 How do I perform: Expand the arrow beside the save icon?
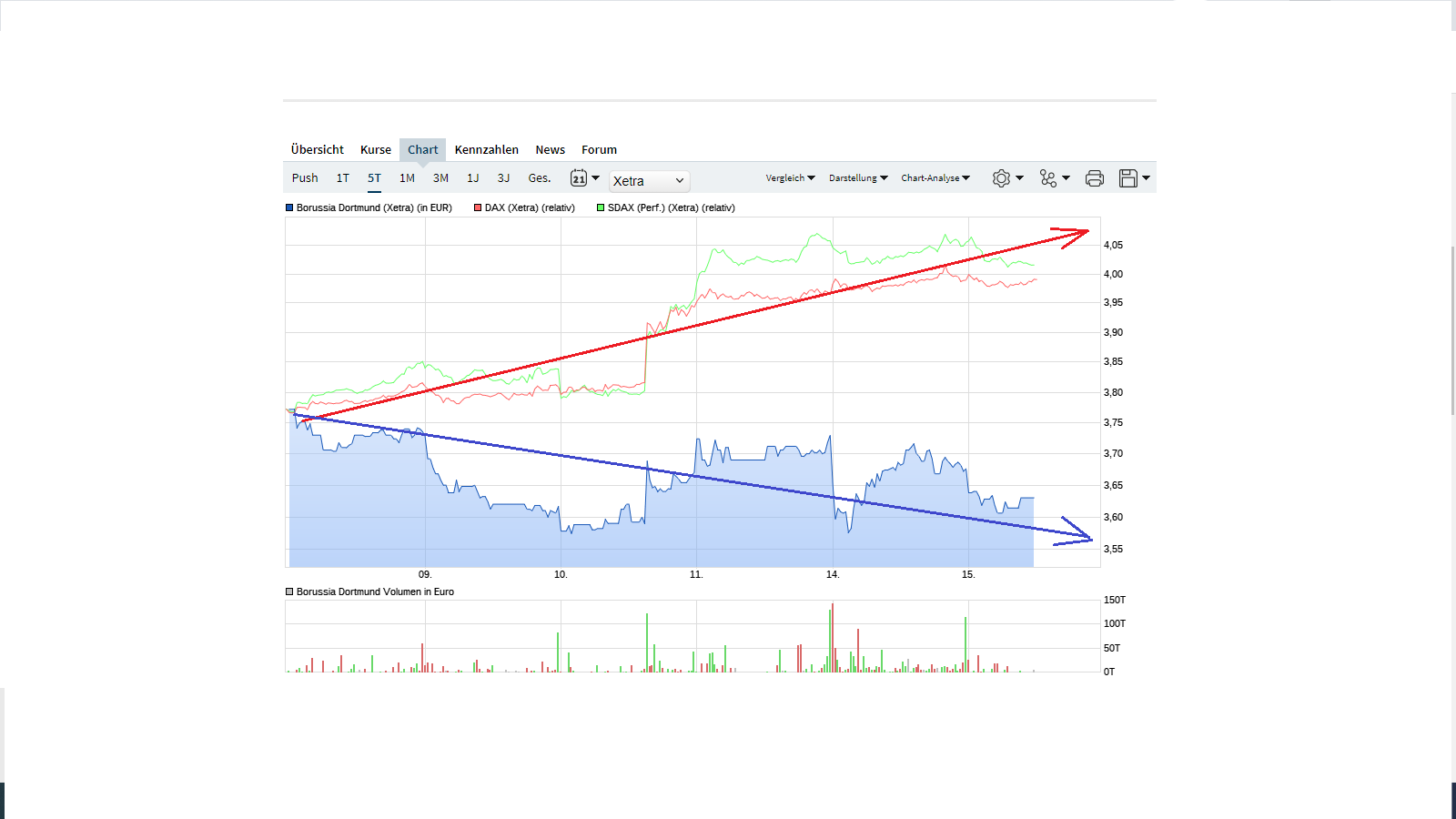pyautogui.click(x=1146, y=178)
